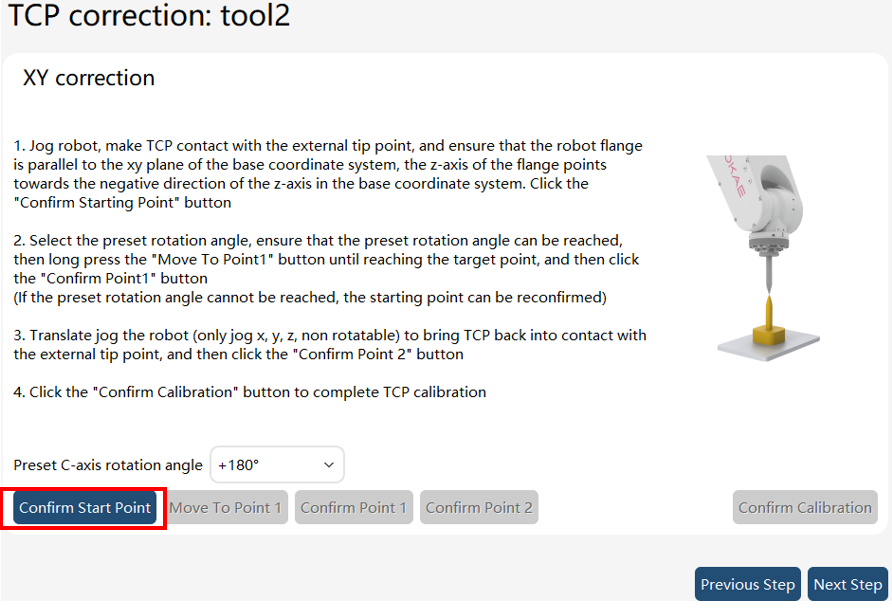
Task: Click the yellow external tip point in the image
Action: tap(769, 321)
